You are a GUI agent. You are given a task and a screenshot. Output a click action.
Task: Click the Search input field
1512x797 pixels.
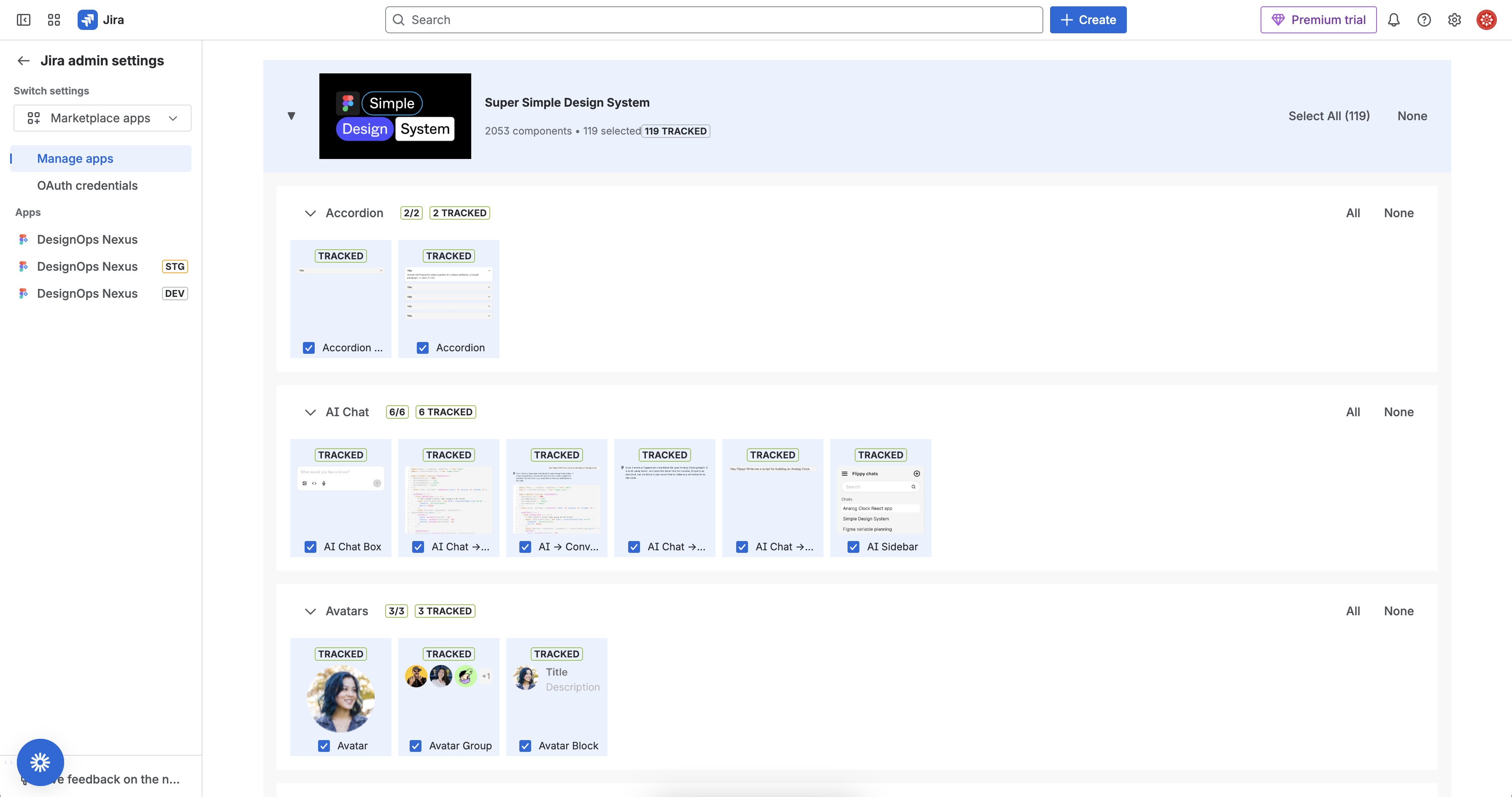point(713,20)
